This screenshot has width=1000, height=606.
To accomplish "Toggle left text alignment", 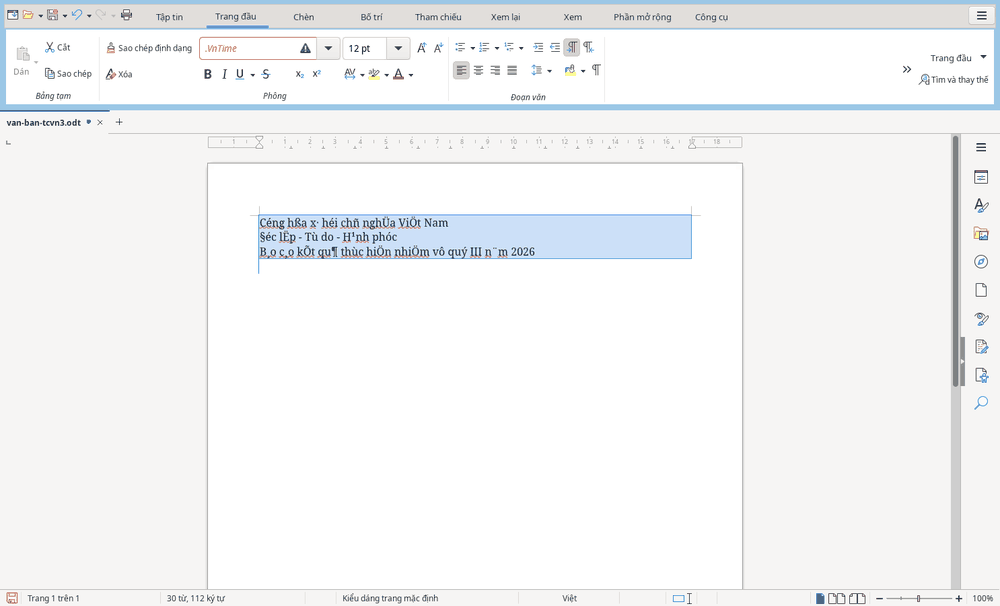I will click(x=461, y=70).
